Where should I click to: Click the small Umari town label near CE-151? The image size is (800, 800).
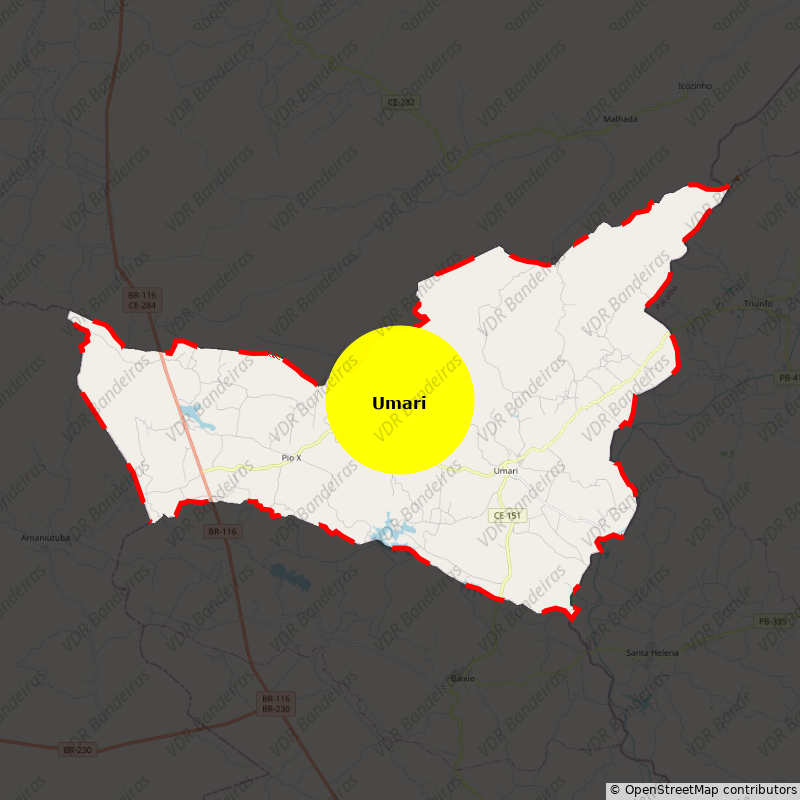click(x=506, y=471)
